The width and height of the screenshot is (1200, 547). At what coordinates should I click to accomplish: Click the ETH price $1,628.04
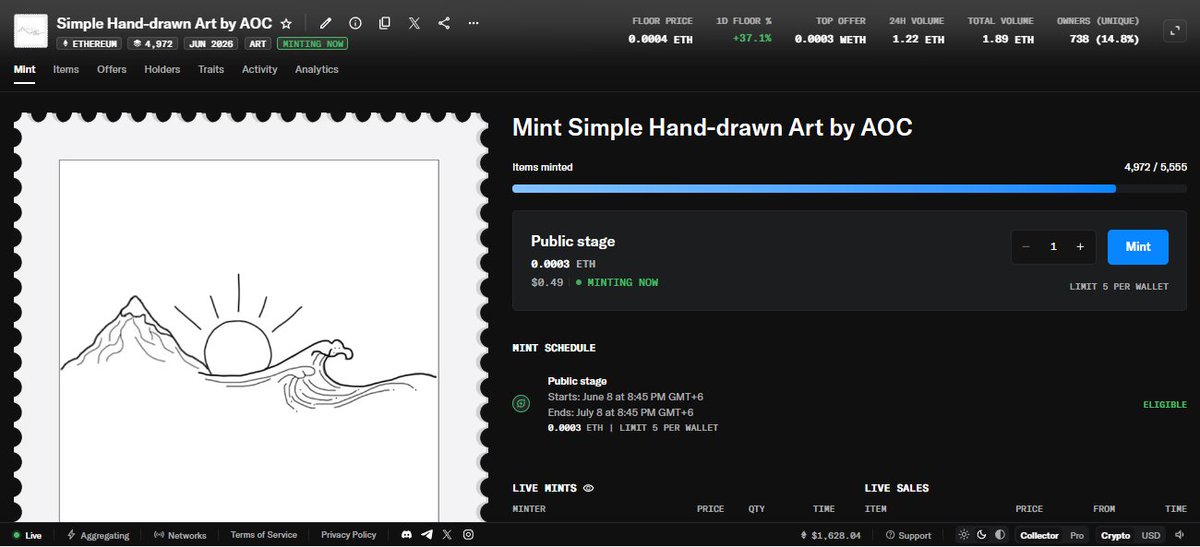click(x=832, y=535)
